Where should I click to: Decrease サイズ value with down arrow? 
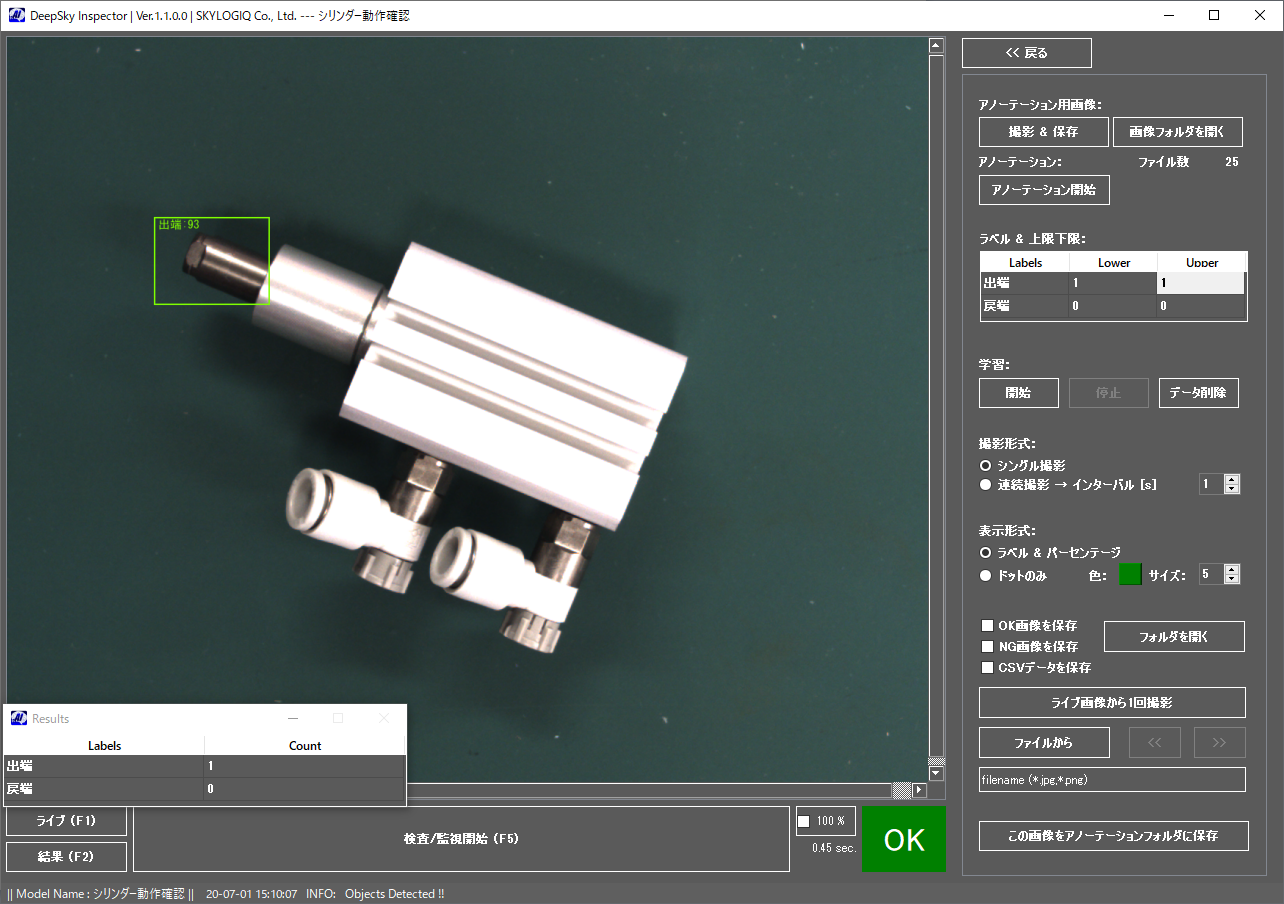(1232, 579)
